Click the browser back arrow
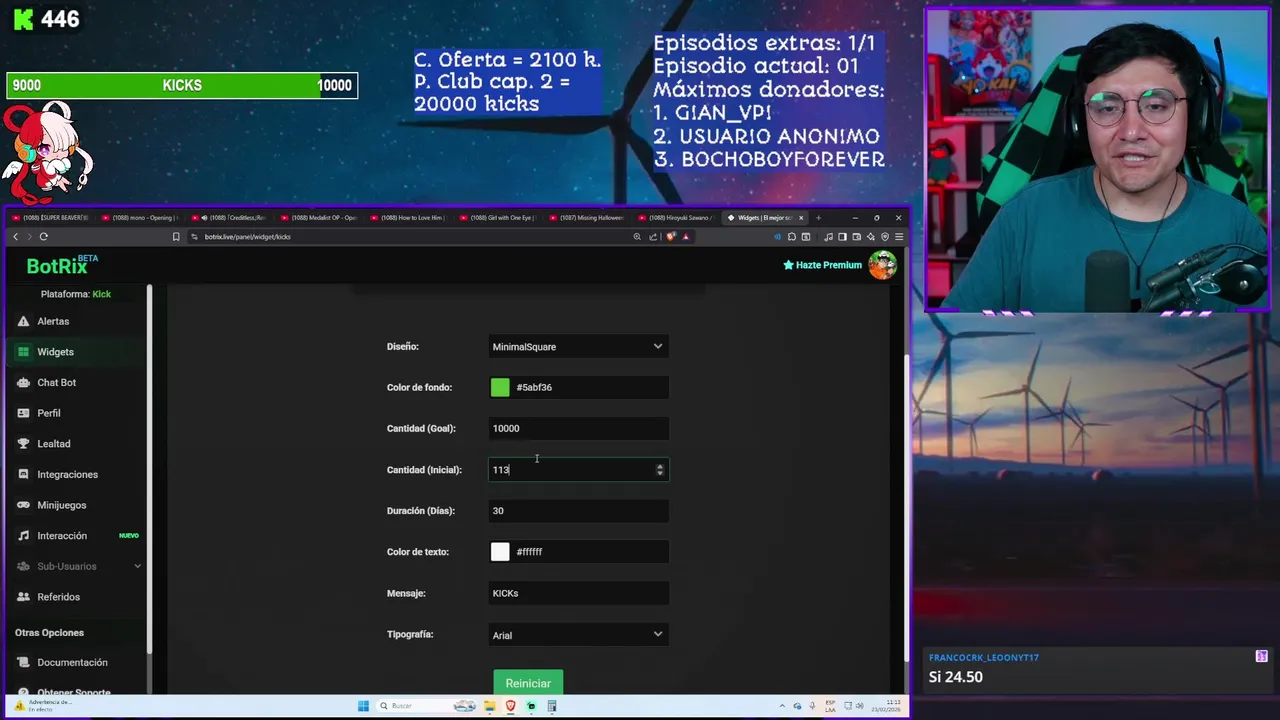Image resolution: width=1280 pixels, height=720 pixels. (15, 237)
